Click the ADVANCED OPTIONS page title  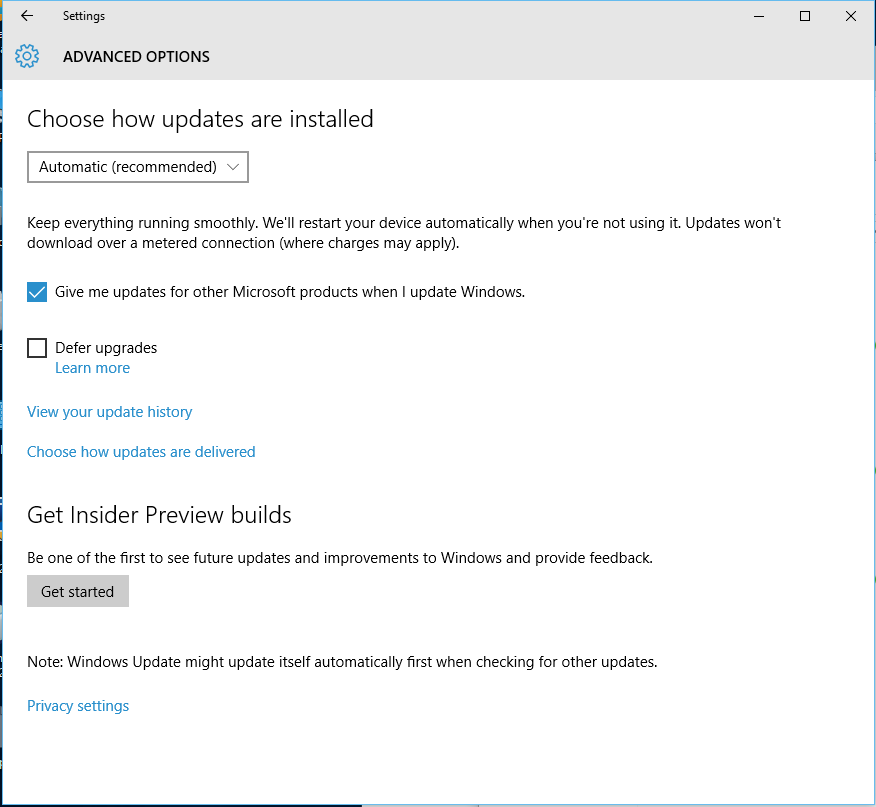pyautogui.click(x=136, y=57)
